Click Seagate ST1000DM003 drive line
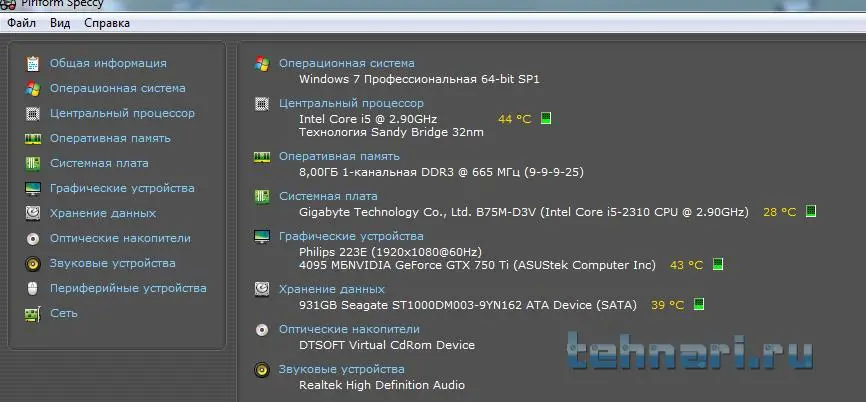Image resolution: width=866 pixels, height=402 pixels. (468, 305)
